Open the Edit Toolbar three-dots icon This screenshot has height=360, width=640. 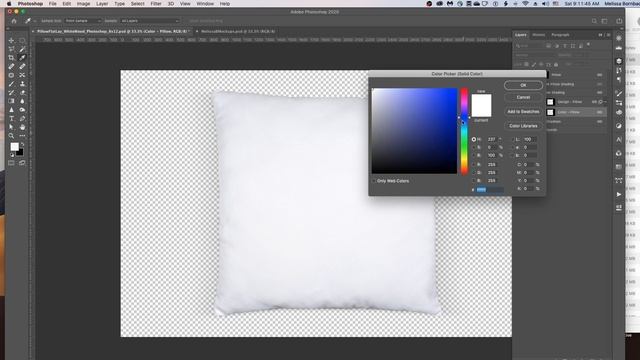22,136
